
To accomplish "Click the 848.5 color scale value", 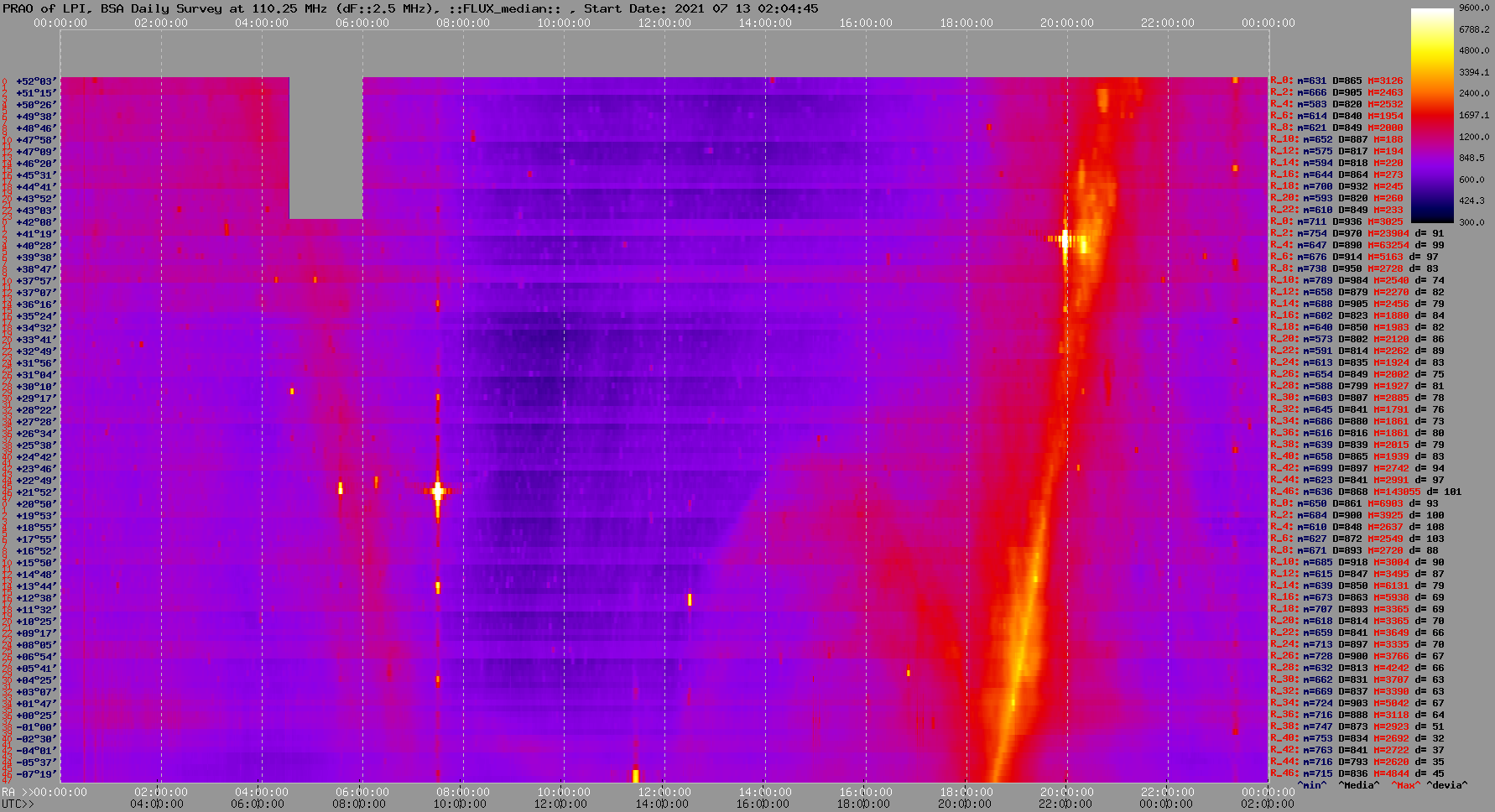I will (1472, 158).
